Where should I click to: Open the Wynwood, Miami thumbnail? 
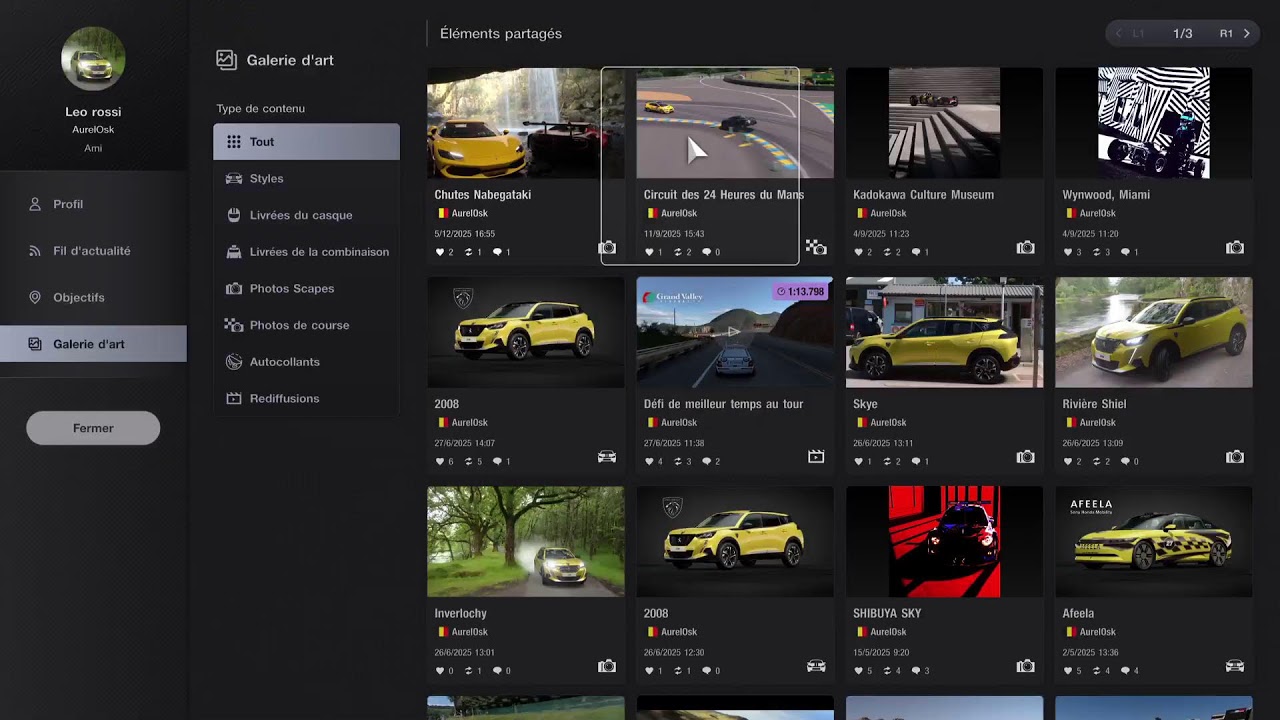(1154, 123)
